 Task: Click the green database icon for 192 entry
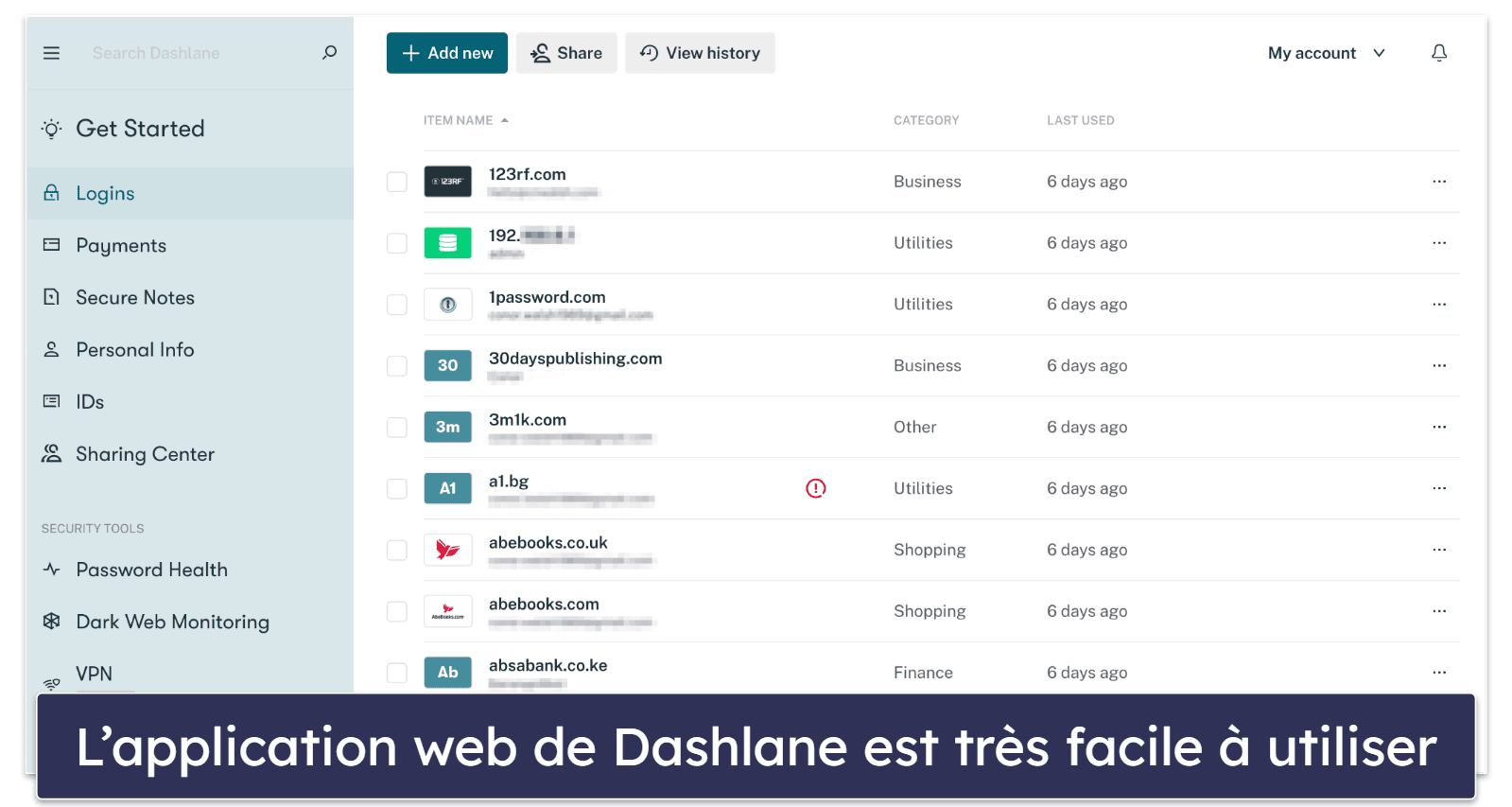pos(447,243)
